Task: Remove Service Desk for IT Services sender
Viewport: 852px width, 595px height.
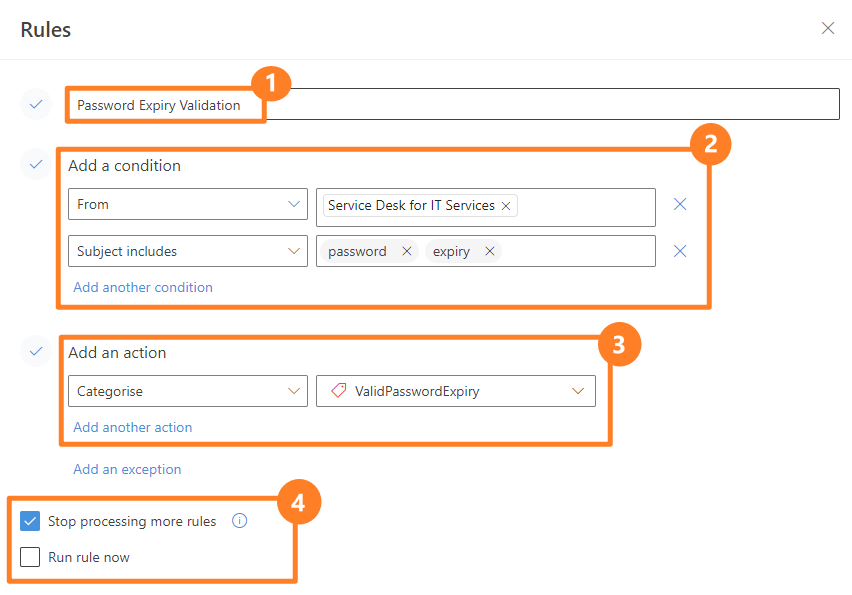Action: [x=506, y=206]
